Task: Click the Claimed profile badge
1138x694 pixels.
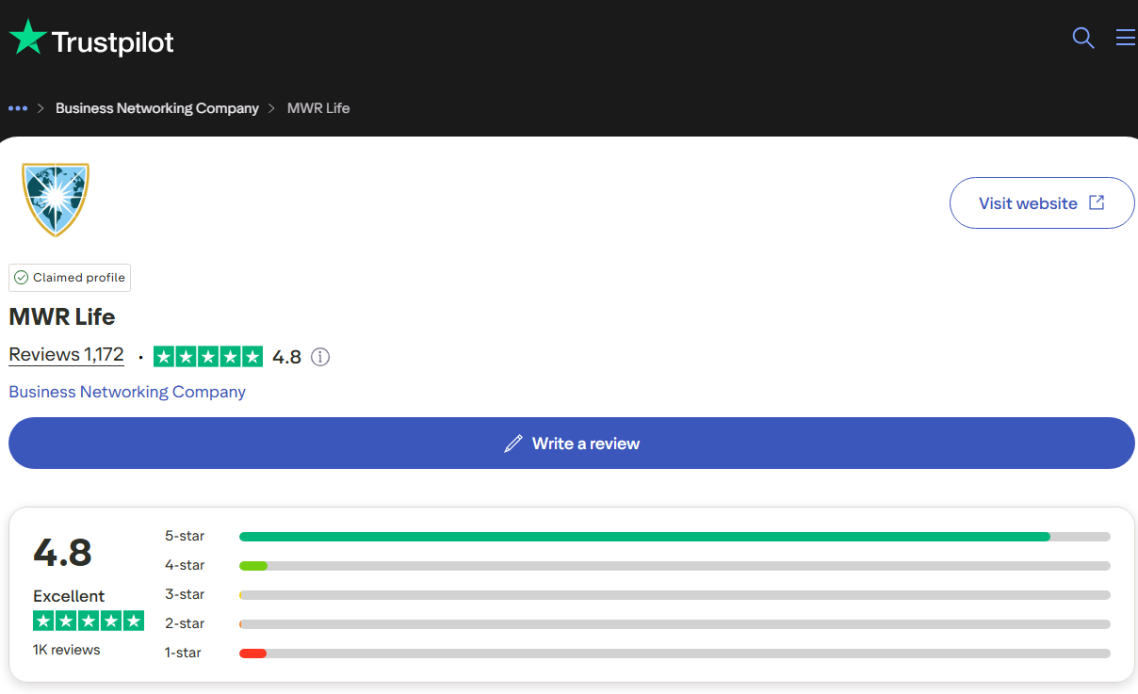Action: pos(70,278)
